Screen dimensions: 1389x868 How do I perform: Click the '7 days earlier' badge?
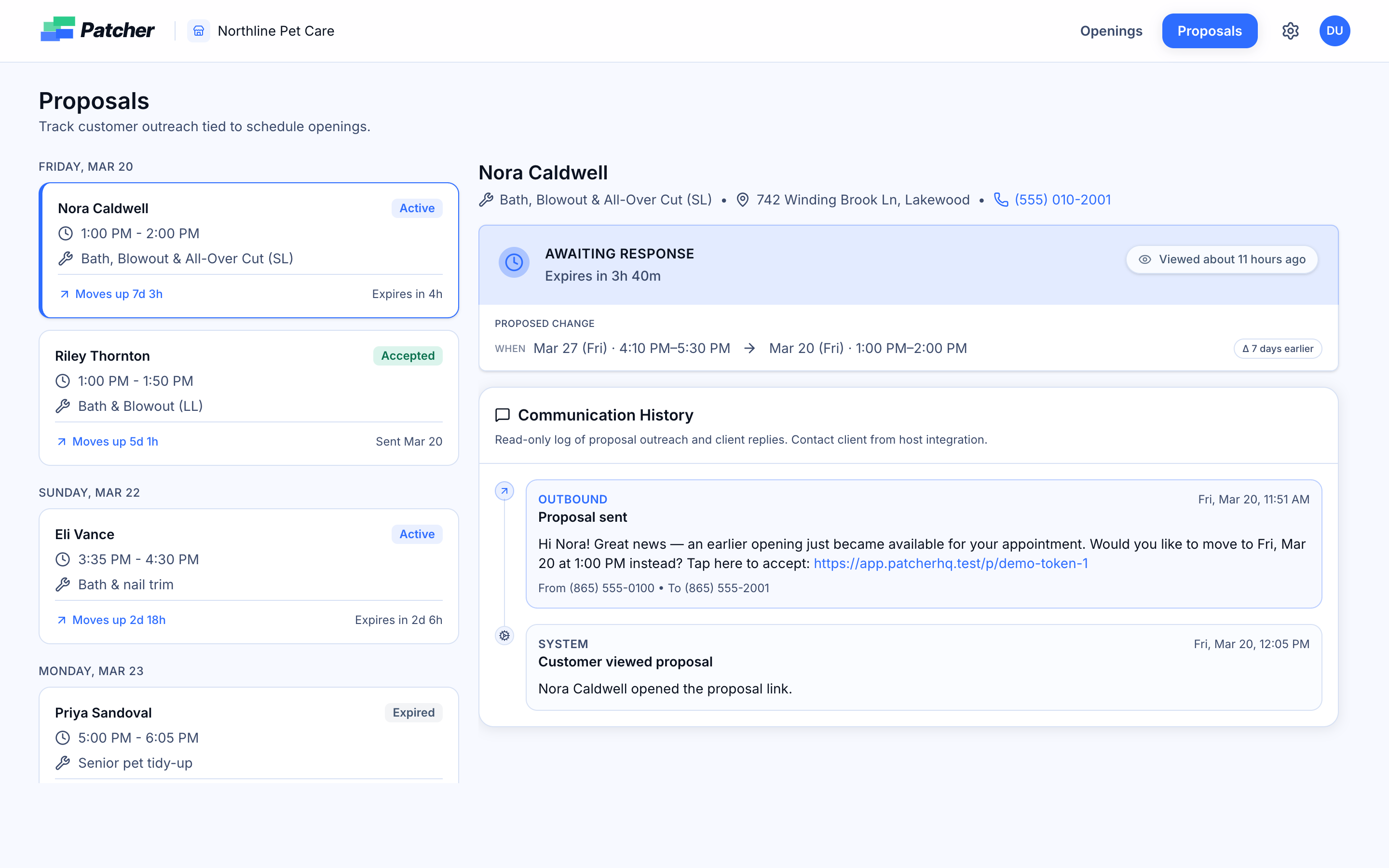pyautogui.click(x=1278, y=349)
